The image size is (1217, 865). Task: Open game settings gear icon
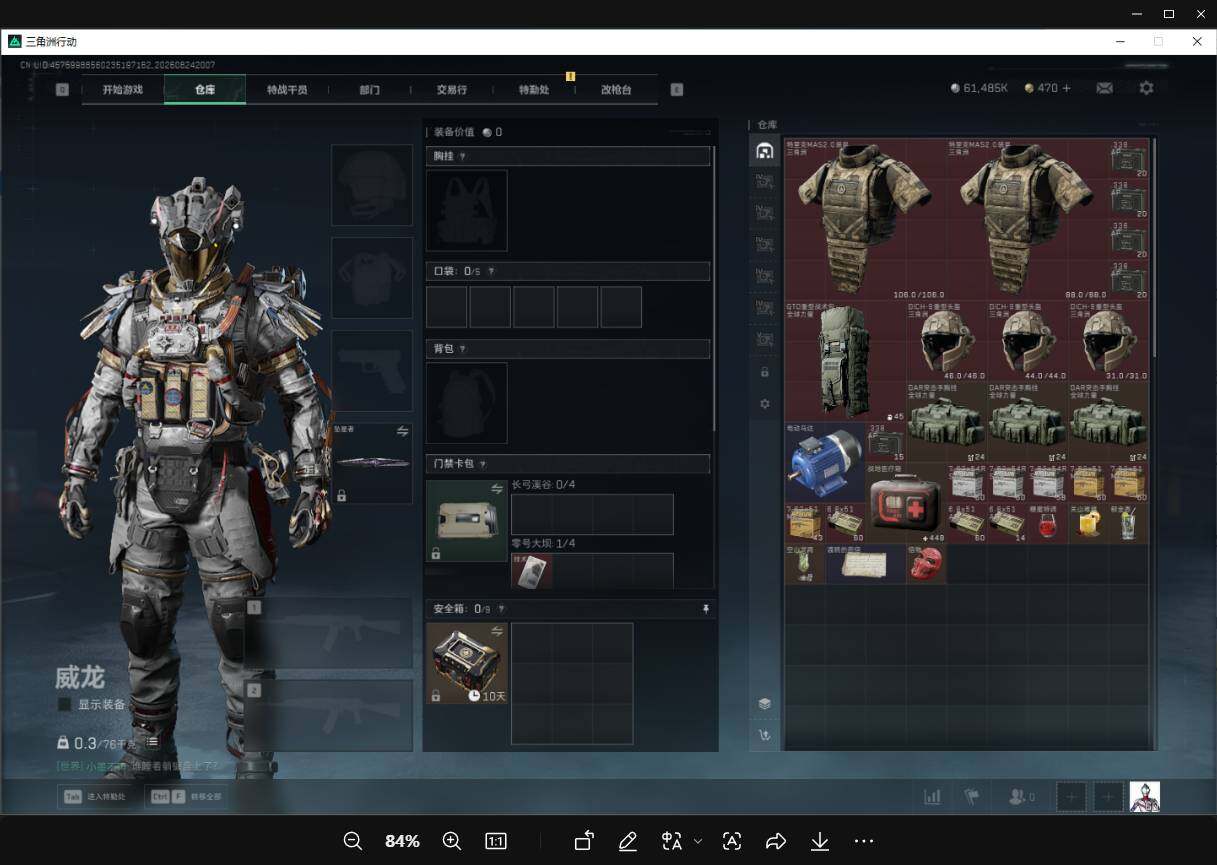1146,88
